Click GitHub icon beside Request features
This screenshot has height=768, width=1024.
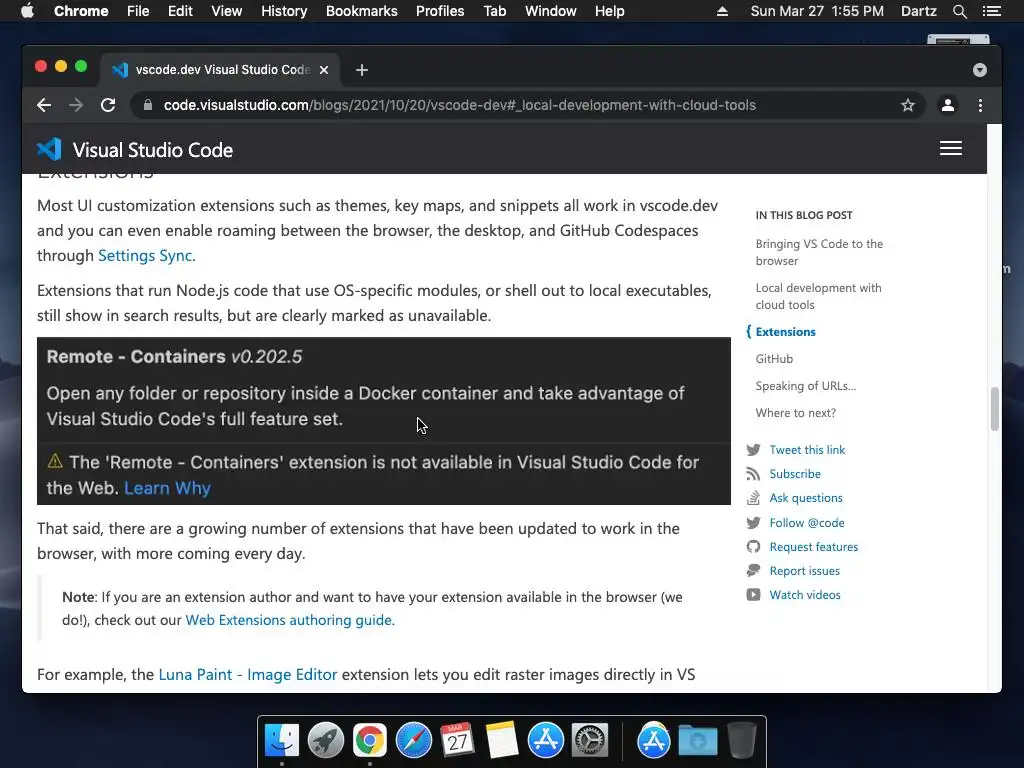(754, 547)
